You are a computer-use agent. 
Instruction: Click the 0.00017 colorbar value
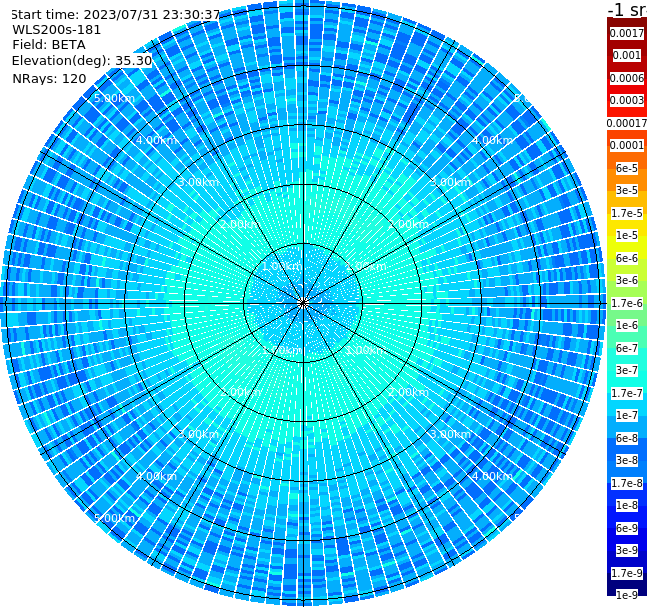tap(627, 123)
